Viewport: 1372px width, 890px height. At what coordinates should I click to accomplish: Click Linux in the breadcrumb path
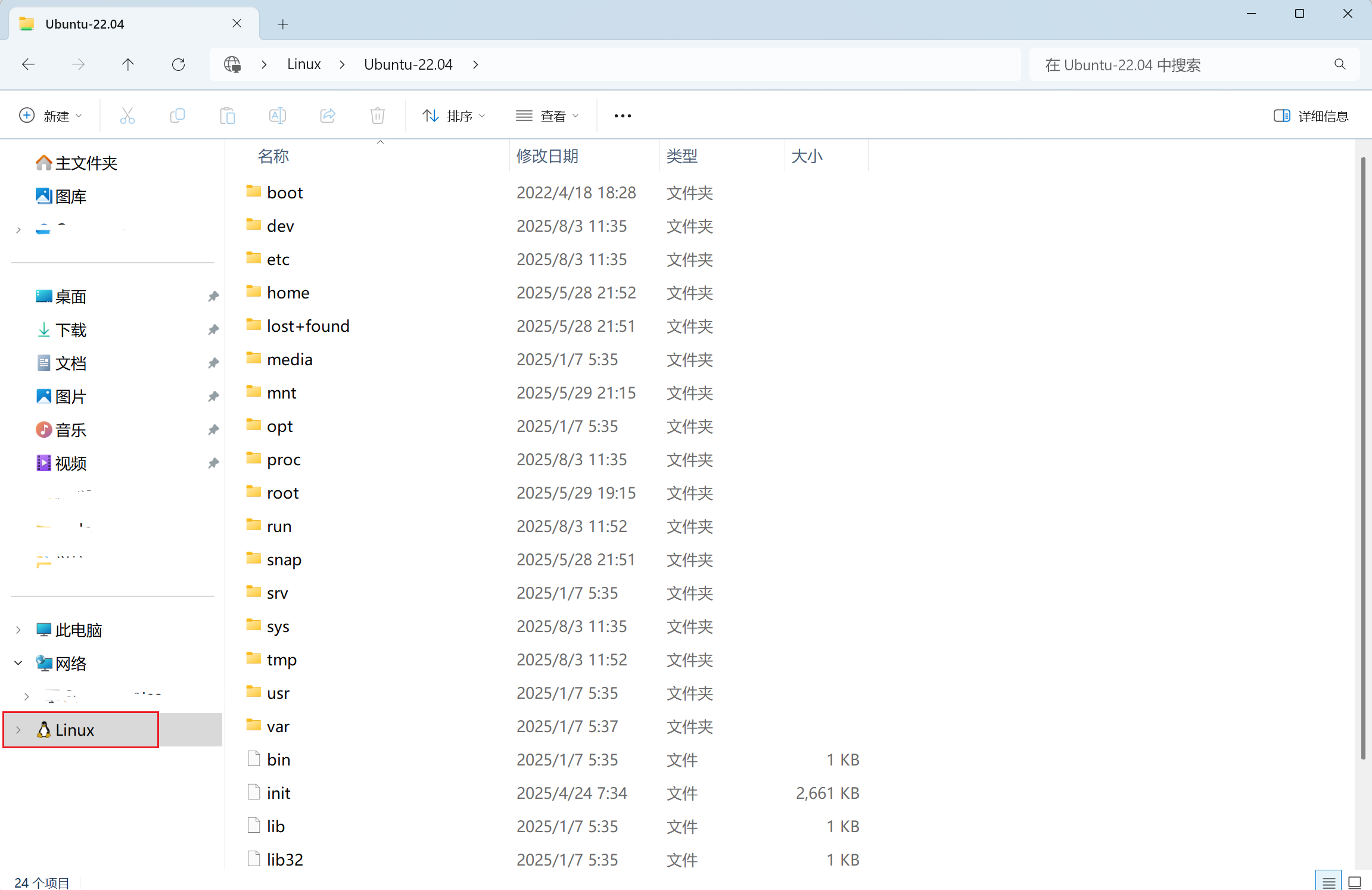tap(304, 64)
